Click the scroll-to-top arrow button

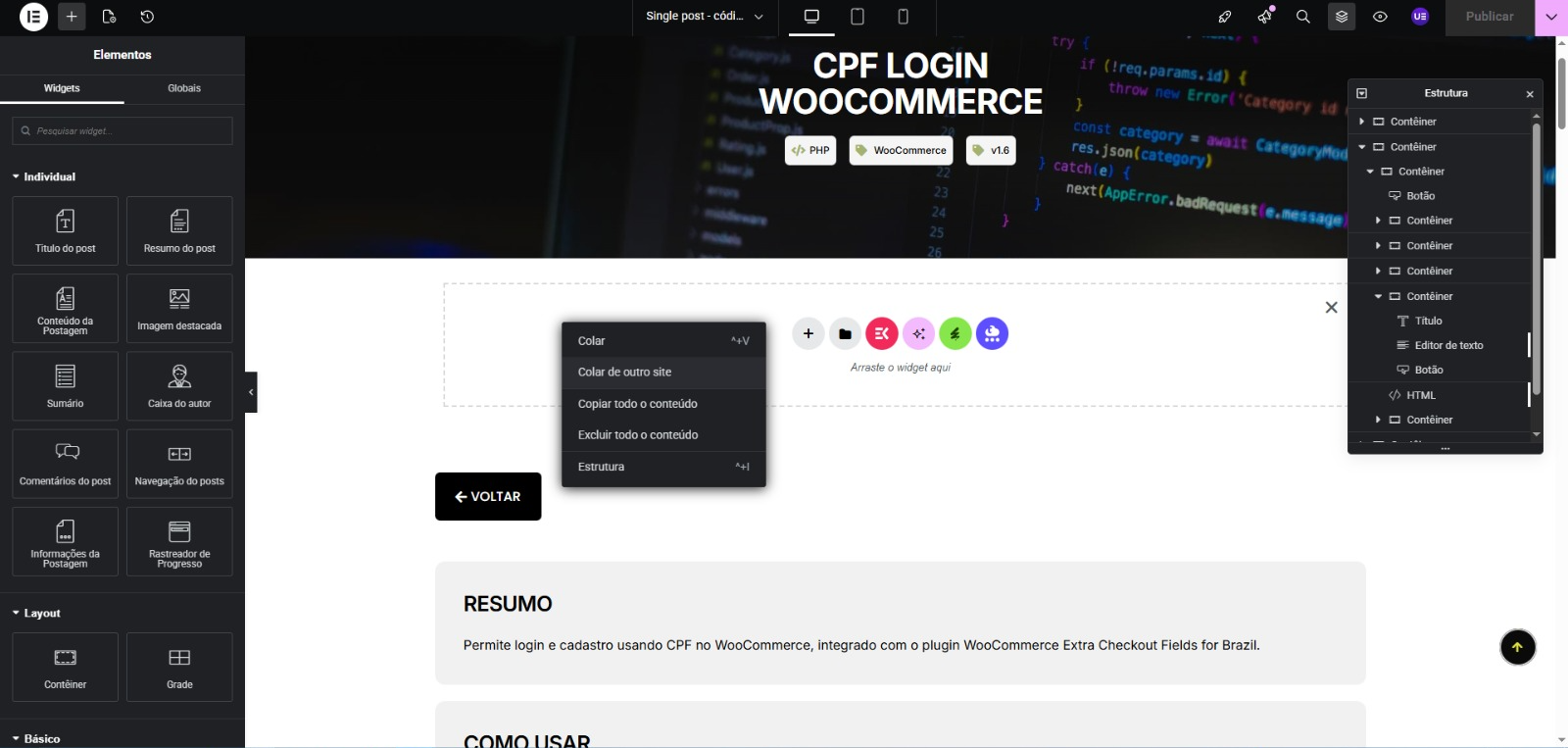pos(1517,647)
